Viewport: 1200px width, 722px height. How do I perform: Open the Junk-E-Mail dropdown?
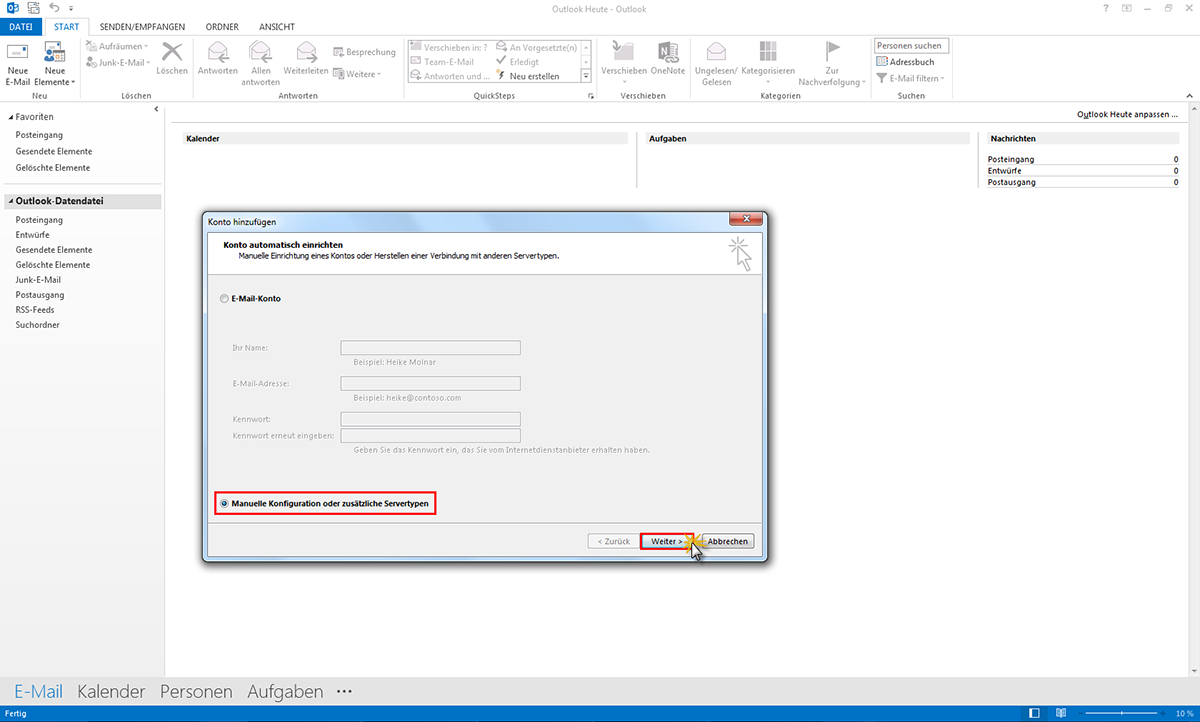pos(117,62)
